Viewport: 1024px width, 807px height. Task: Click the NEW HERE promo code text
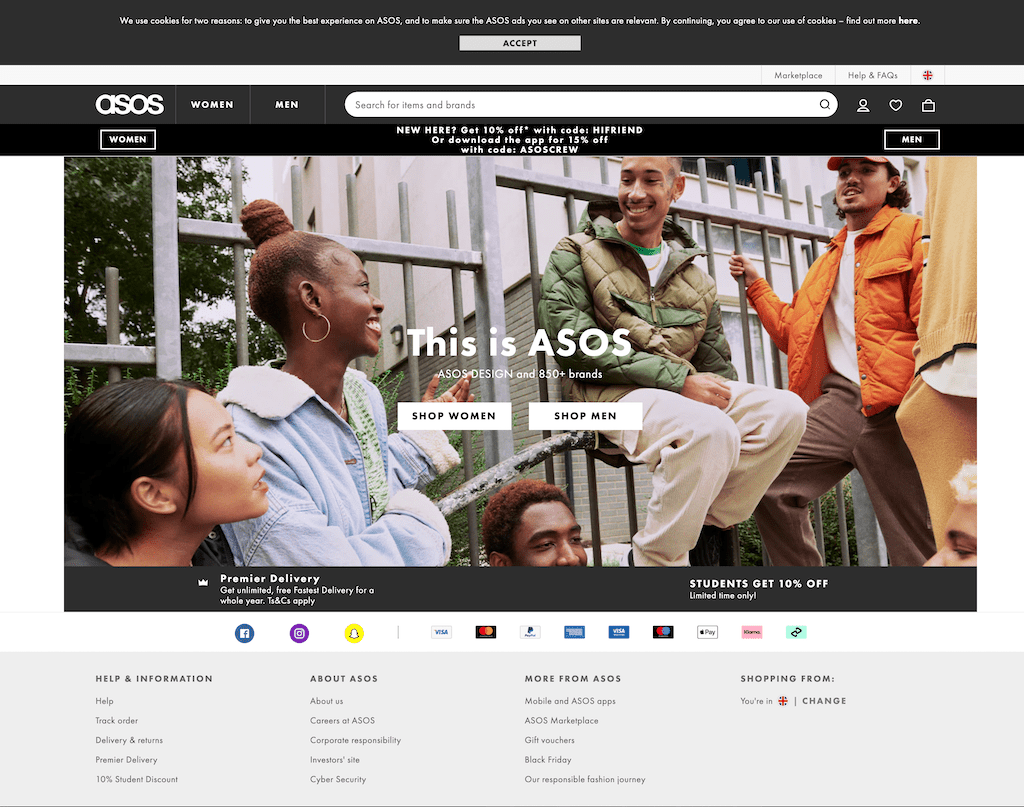(x=520, y=140)
